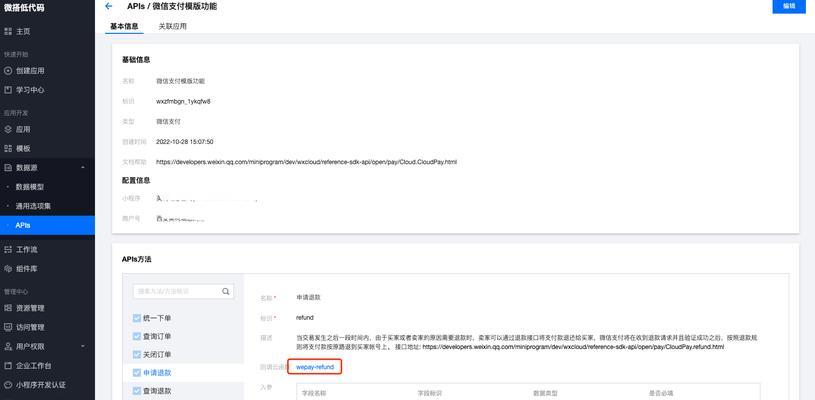Toggle the 申请退款 checkbox
Viewport: 815px width, 400px height.
[137, 372]
